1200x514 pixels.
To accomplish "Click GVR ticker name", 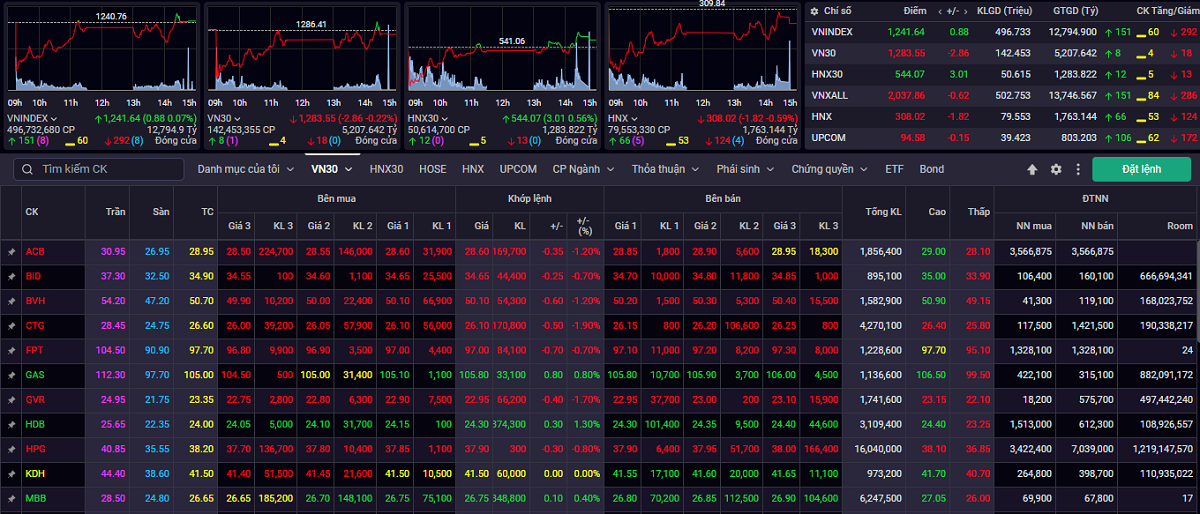I will [x=35, y=399].
